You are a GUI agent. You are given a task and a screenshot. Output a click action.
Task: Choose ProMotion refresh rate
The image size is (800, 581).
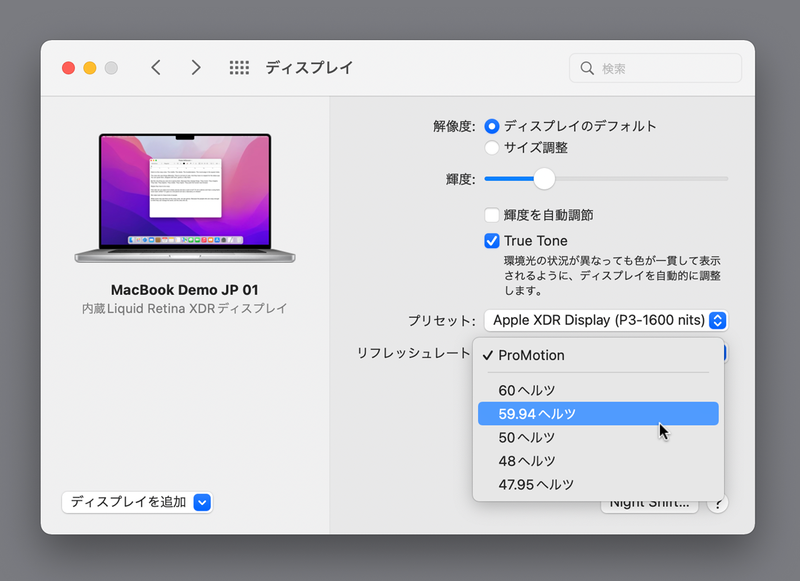point(598,355)
